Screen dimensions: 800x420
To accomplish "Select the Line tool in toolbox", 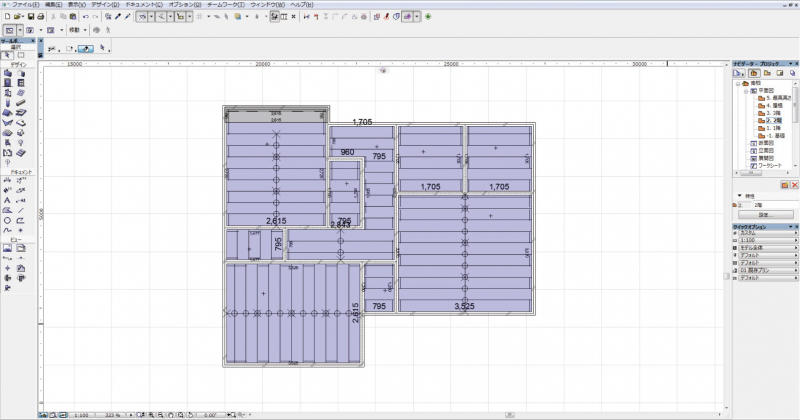I will pos(21,210).
